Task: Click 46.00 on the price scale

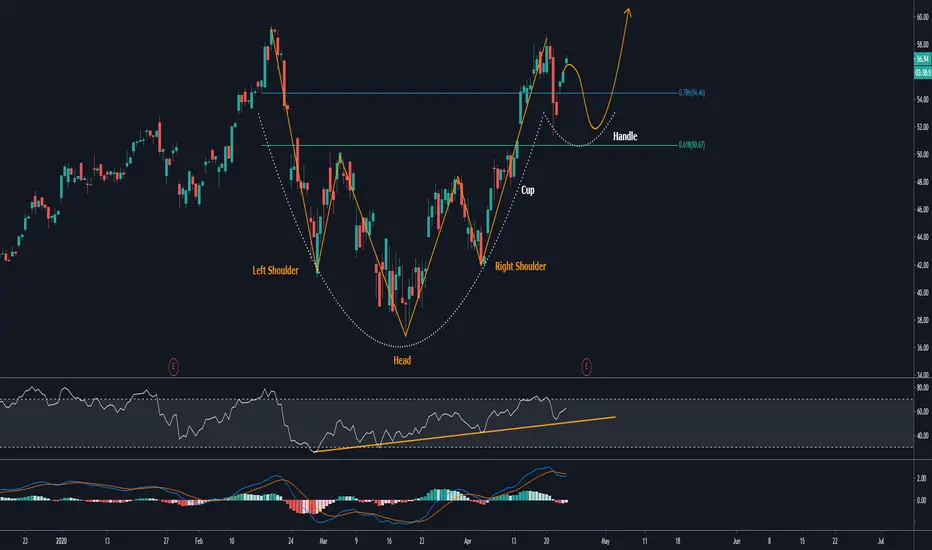Action: tap(922, 209)
